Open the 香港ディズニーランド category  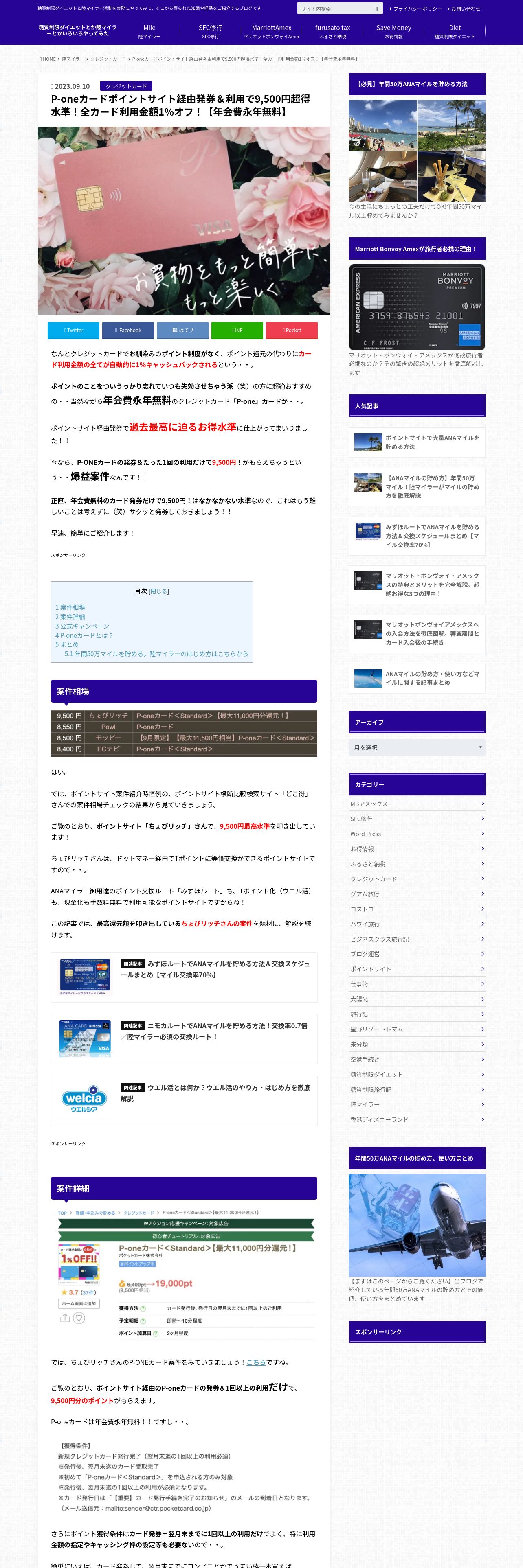pos(417,1119)
